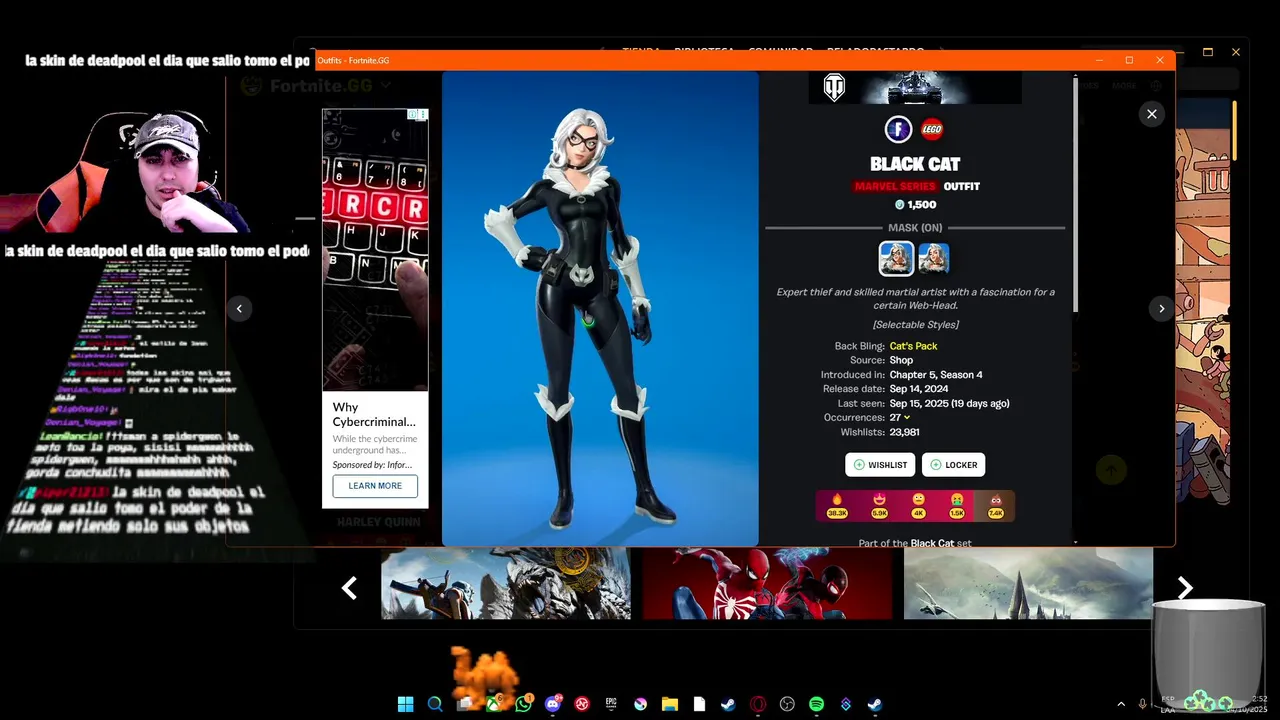Advance the Steam carousel with right arrow

click(1185, 589)
